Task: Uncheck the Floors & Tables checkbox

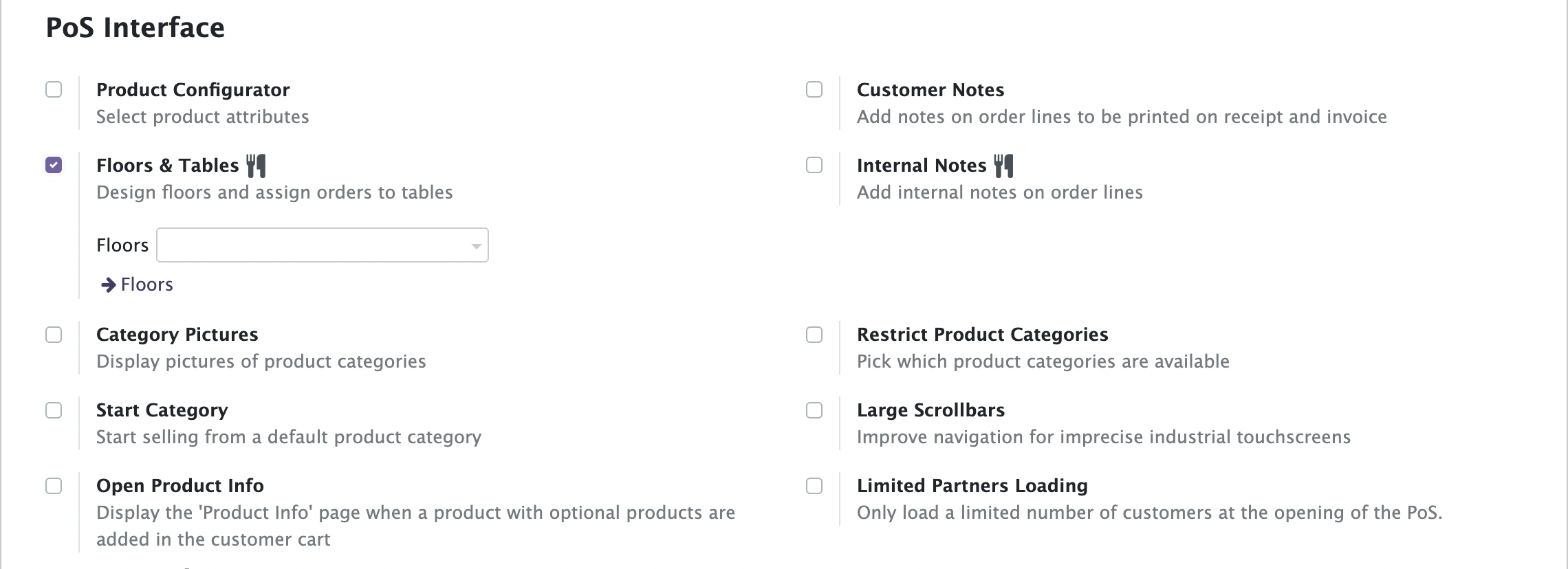Action: click(x=54, y=166)
